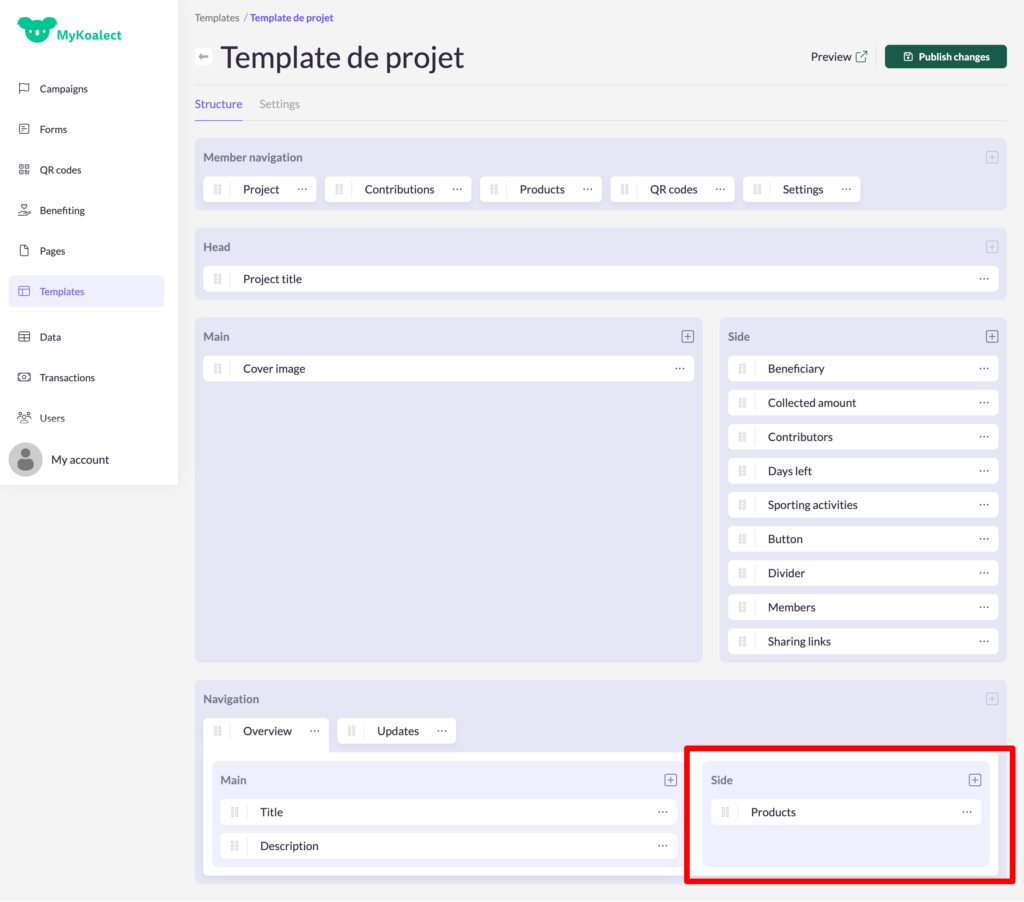The width and height of the screenshot is (1024, 902).
Task: Select the Updates navigation tab
Action: 397,731
